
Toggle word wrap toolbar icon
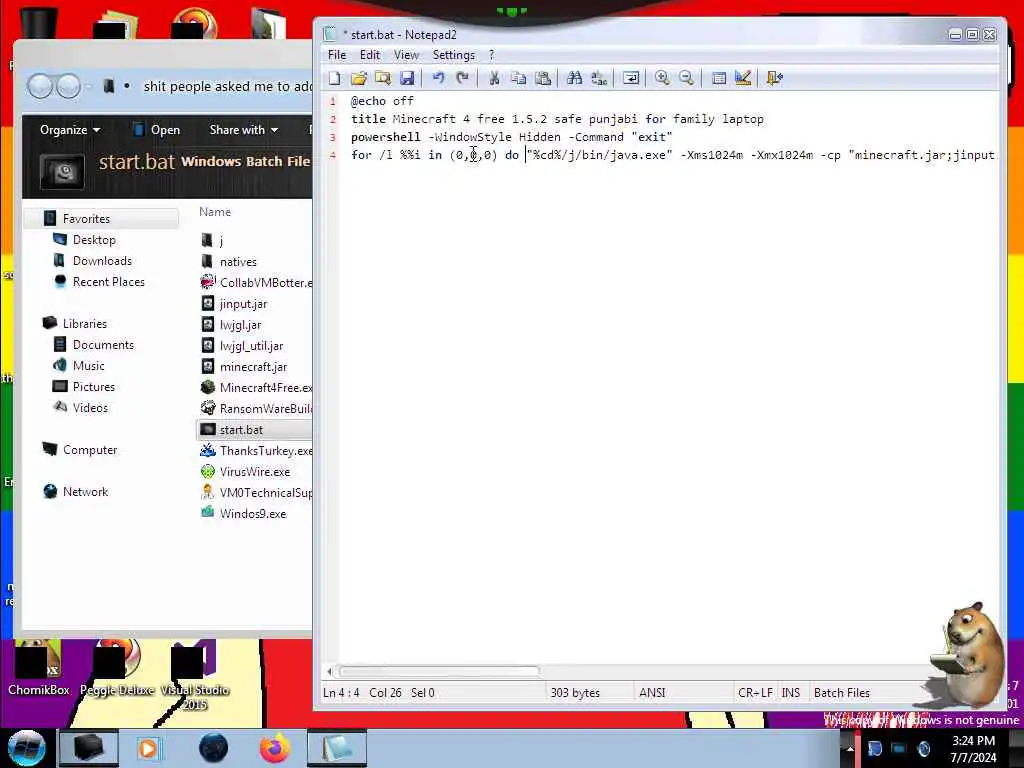pyautogui.click(x=631, y=78)
